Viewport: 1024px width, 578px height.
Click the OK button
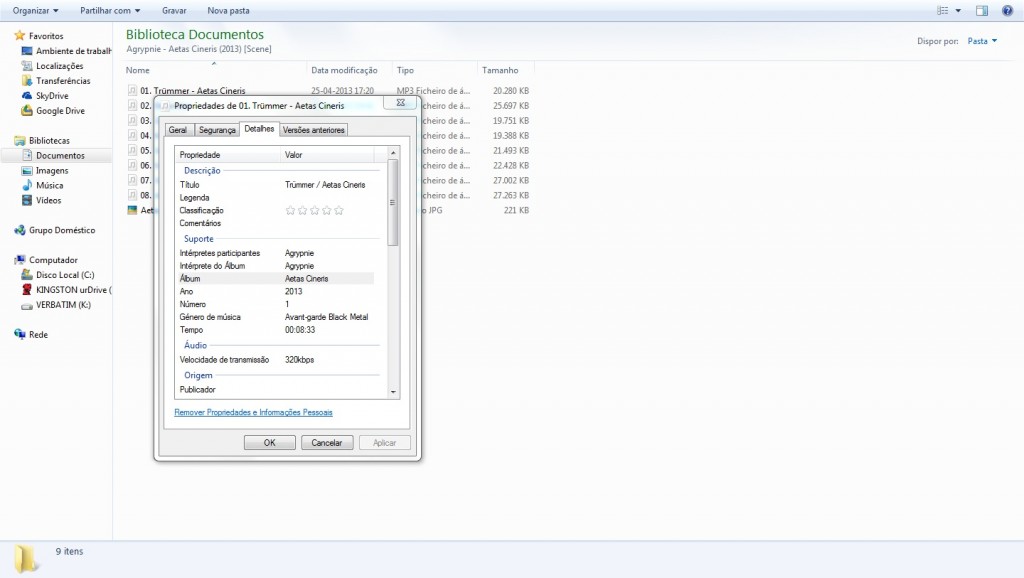click(270, 443)
